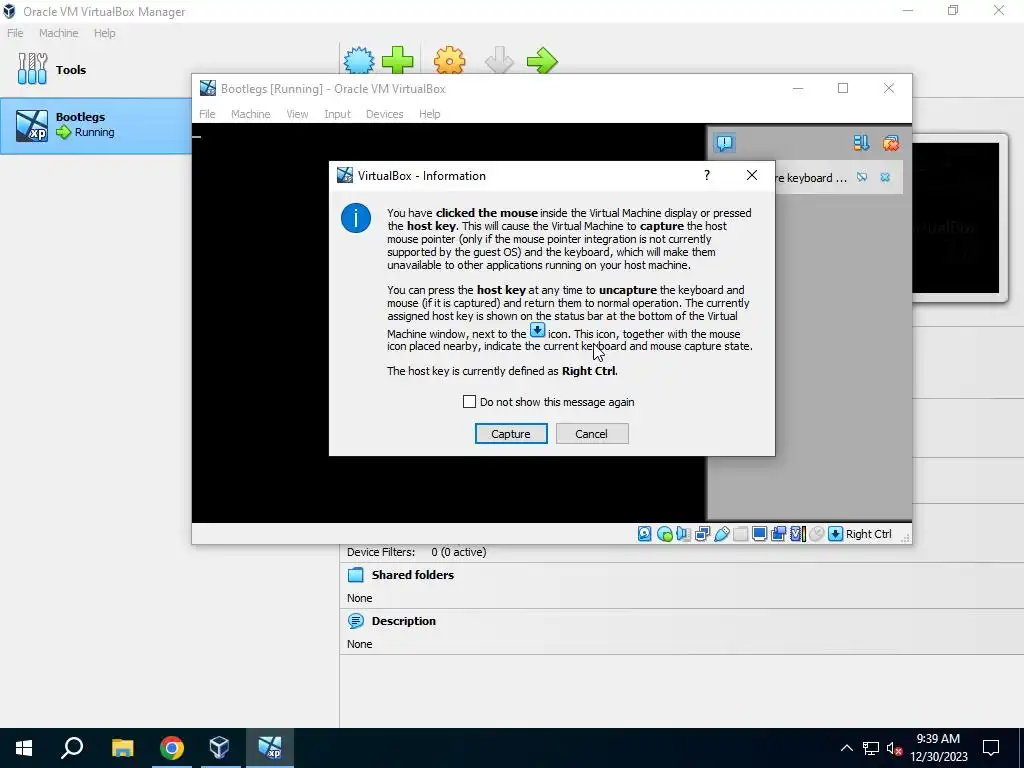Click the notification sort order icon

click(x=861, y=142)
